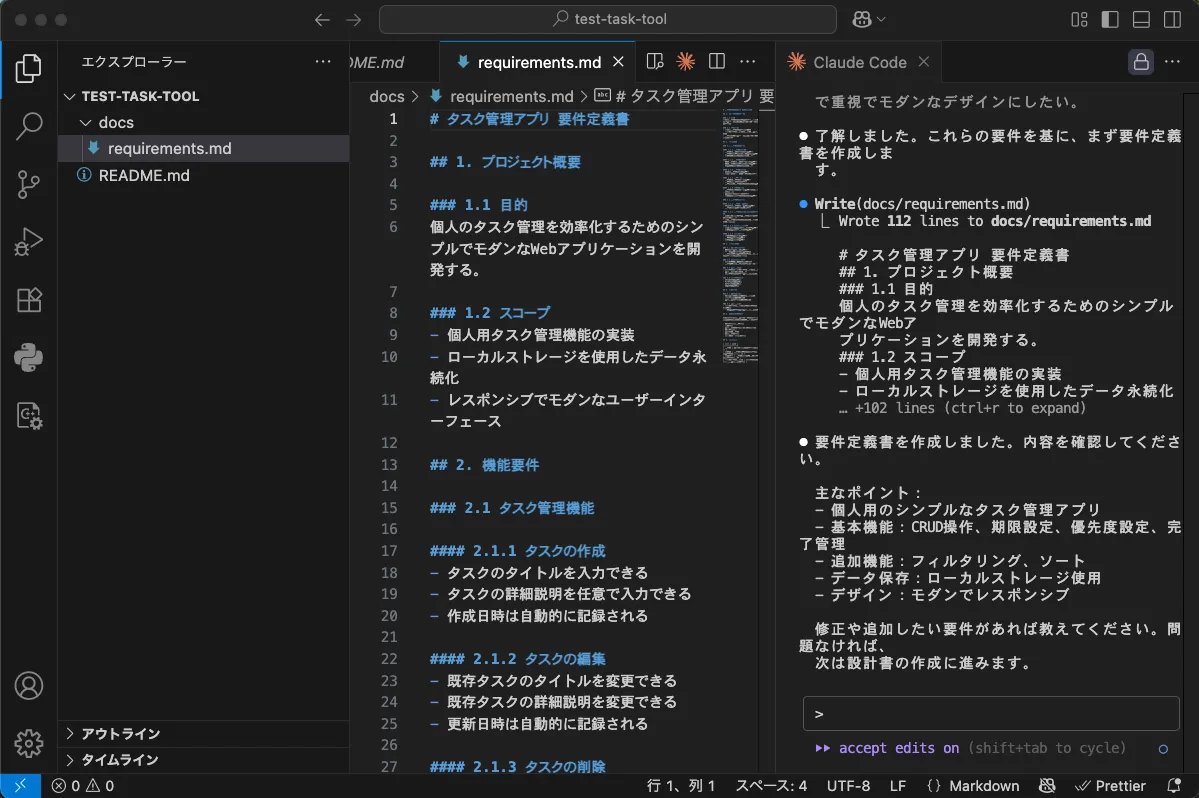This screenshot has height=798, width=1199.
Task: Switch to the requirements.md editor tab
Action: tap(538, 62)
